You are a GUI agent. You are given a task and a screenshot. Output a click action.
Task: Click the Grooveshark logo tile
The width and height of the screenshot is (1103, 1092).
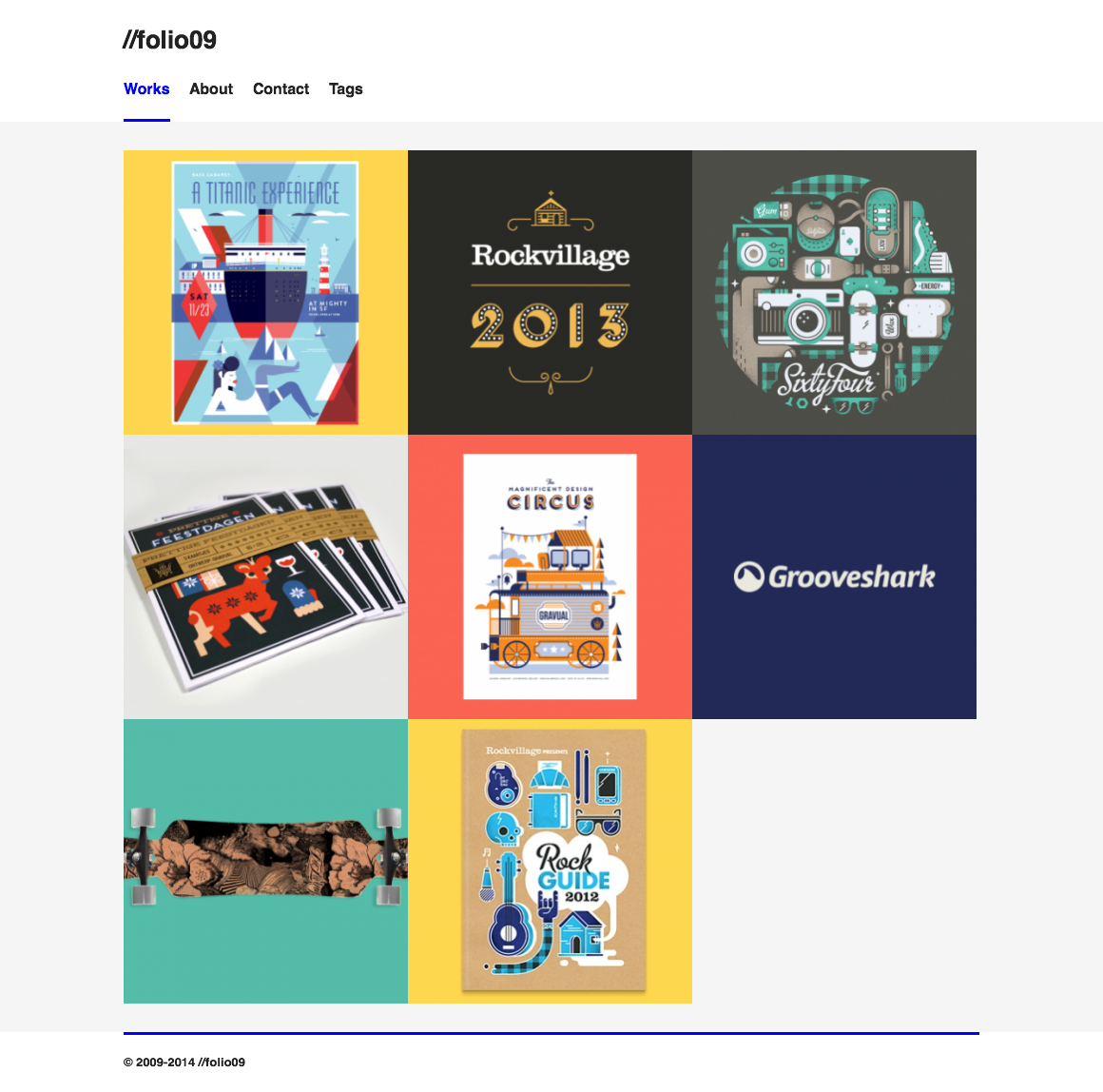click(834, 577)
